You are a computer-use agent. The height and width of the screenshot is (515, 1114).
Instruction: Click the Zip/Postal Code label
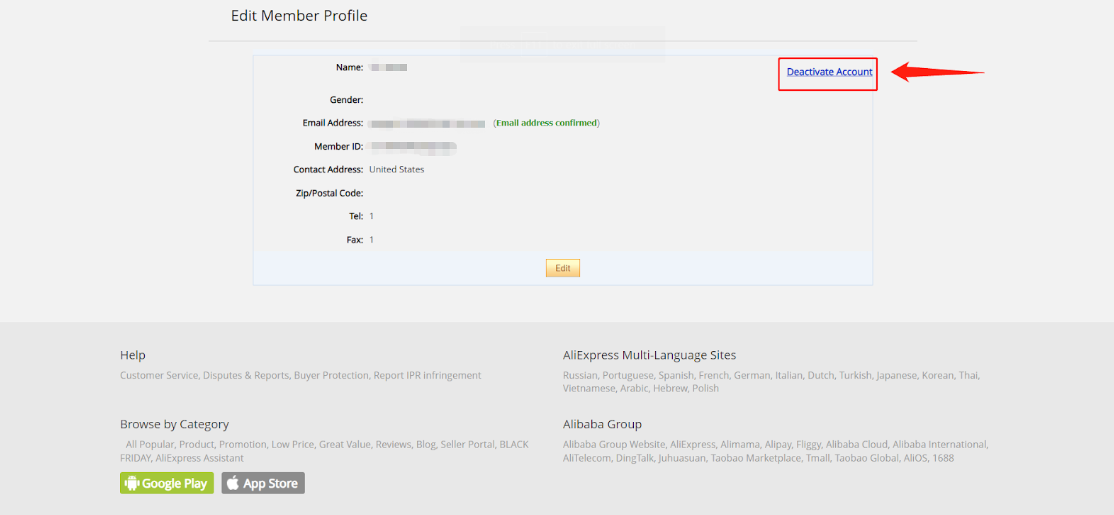click(329, 193)
